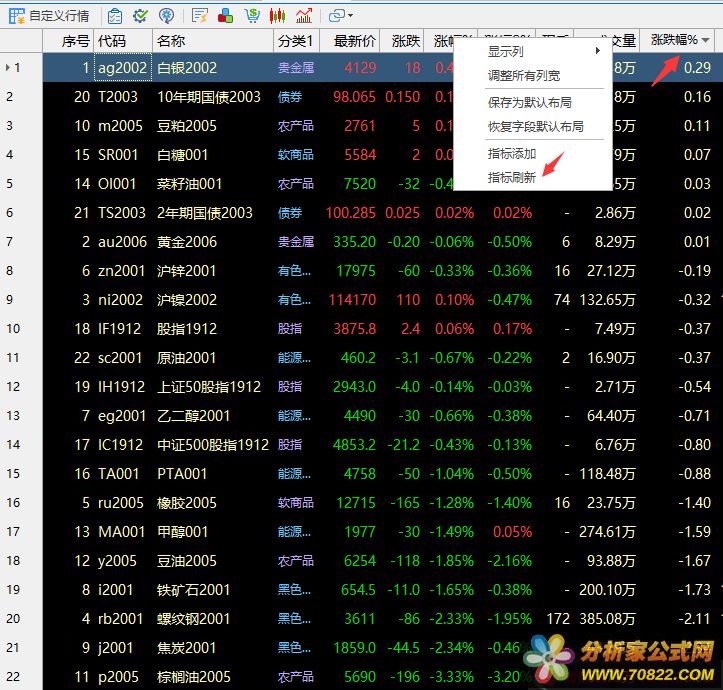This screenshot has height=690, width=723.
Task: Click the rising trend bar-chart icon
Action: coord(304,16)
